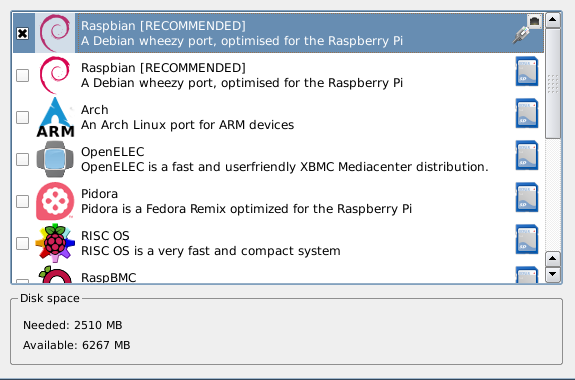The height and width of the screenshot is (380, 575).
Task: Click the scroll-down arrow of the list
Action: click(x=553, y=274)
